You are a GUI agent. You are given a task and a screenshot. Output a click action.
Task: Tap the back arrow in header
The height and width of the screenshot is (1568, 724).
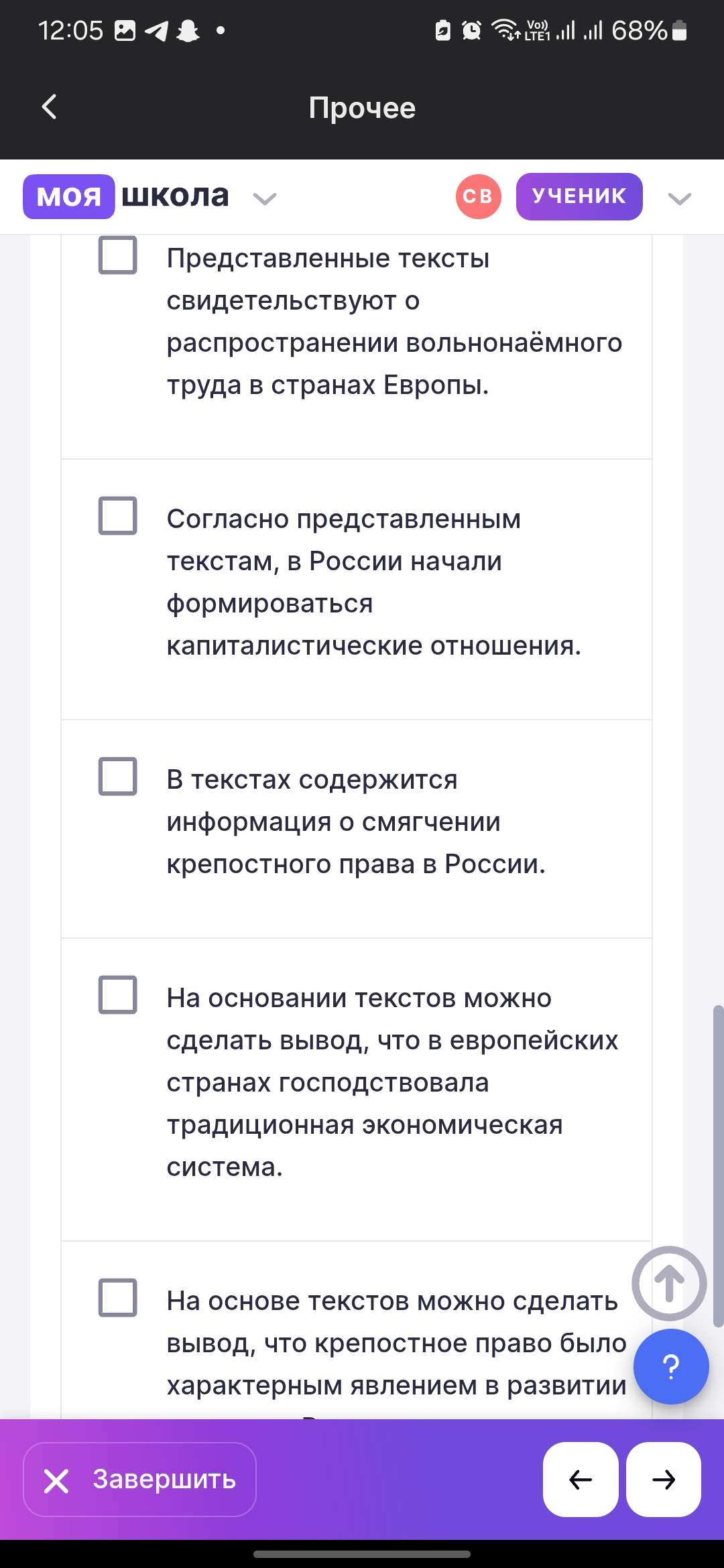[49, 107]
